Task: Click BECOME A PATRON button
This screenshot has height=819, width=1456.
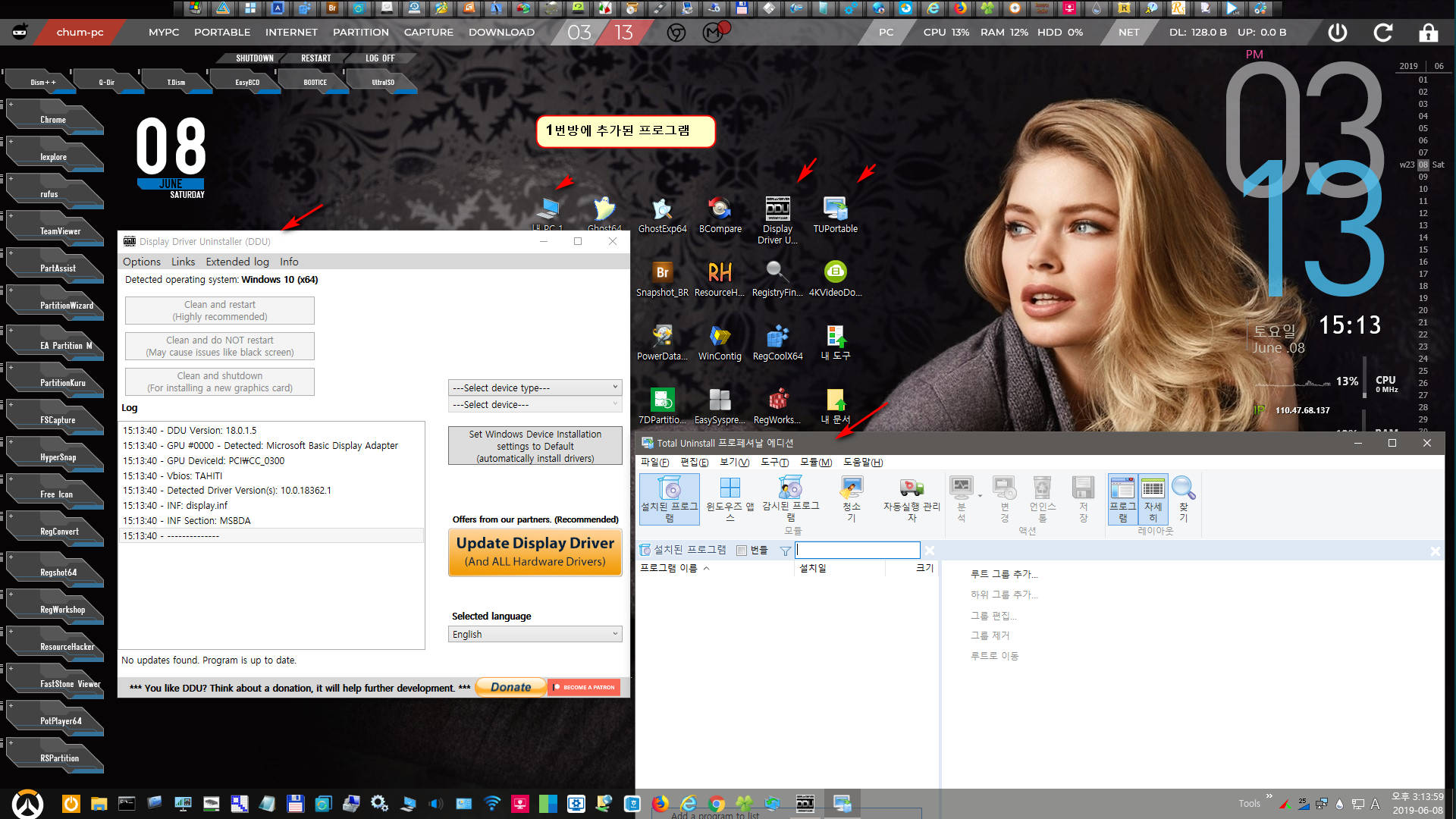Action: [x=584, y=687]
